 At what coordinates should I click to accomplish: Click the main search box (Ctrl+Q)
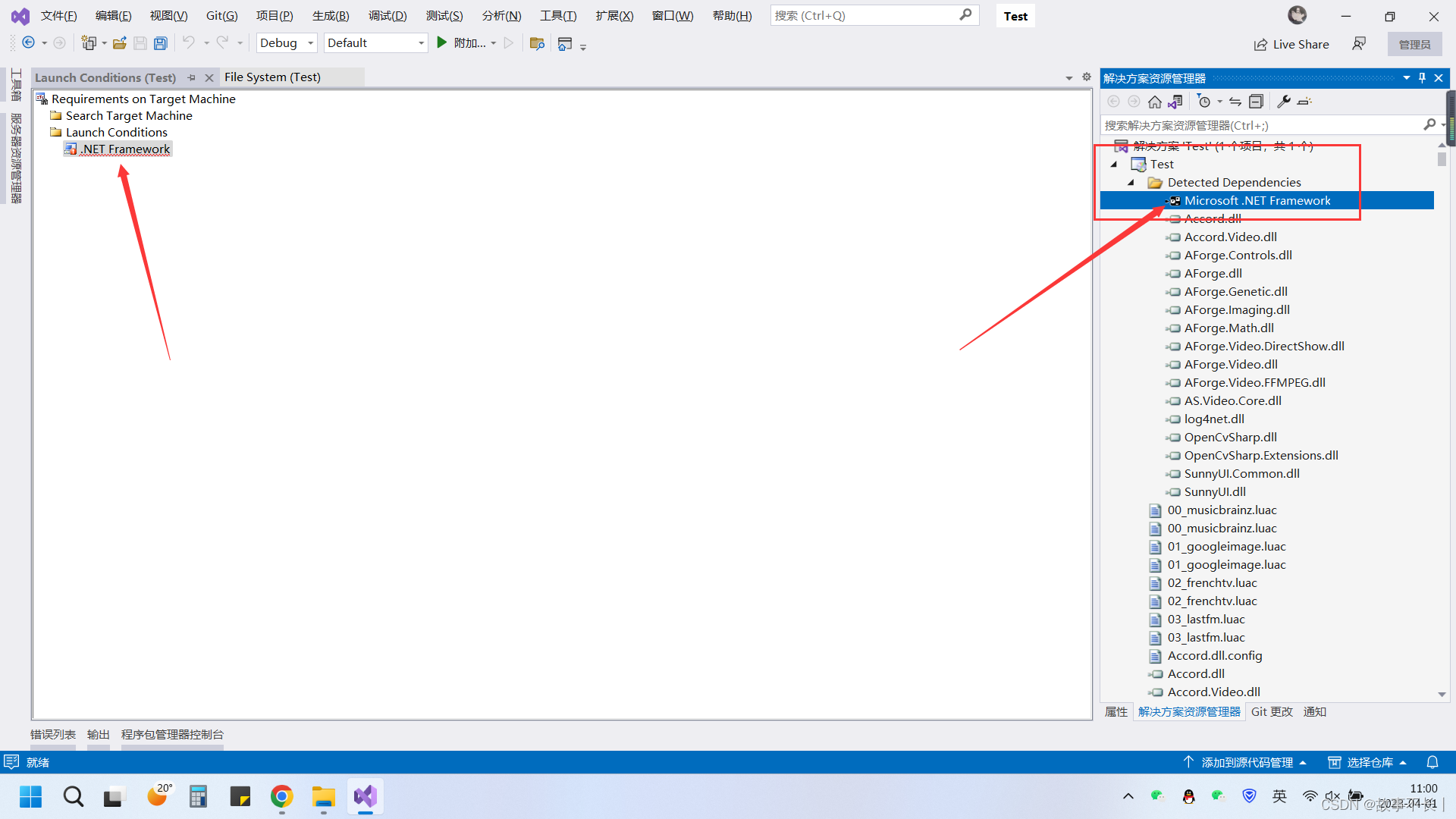(x=874, y=15)
